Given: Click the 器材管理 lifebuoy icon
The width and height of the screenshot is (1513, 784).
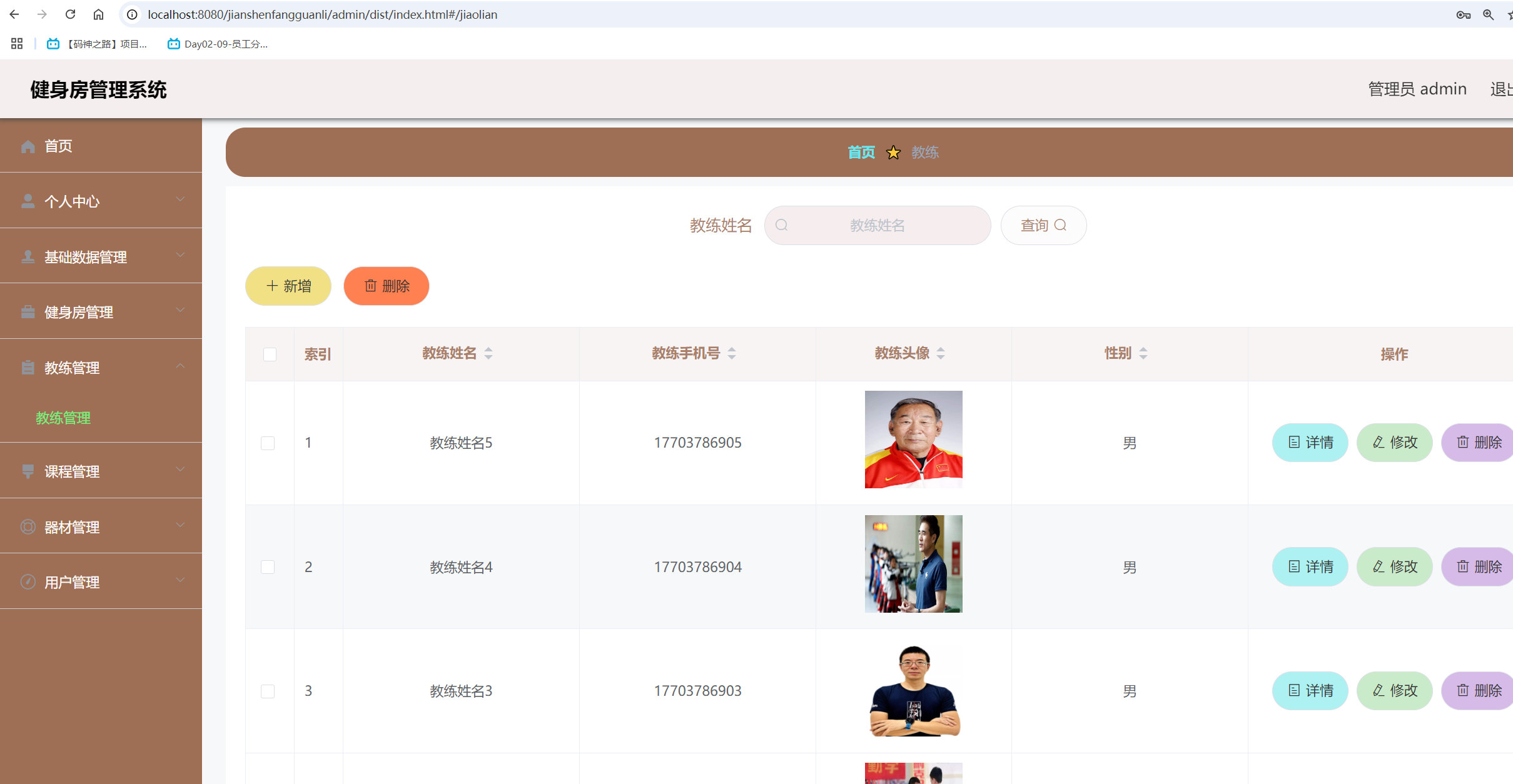Looking at the screenshot, I should [28, 527].
